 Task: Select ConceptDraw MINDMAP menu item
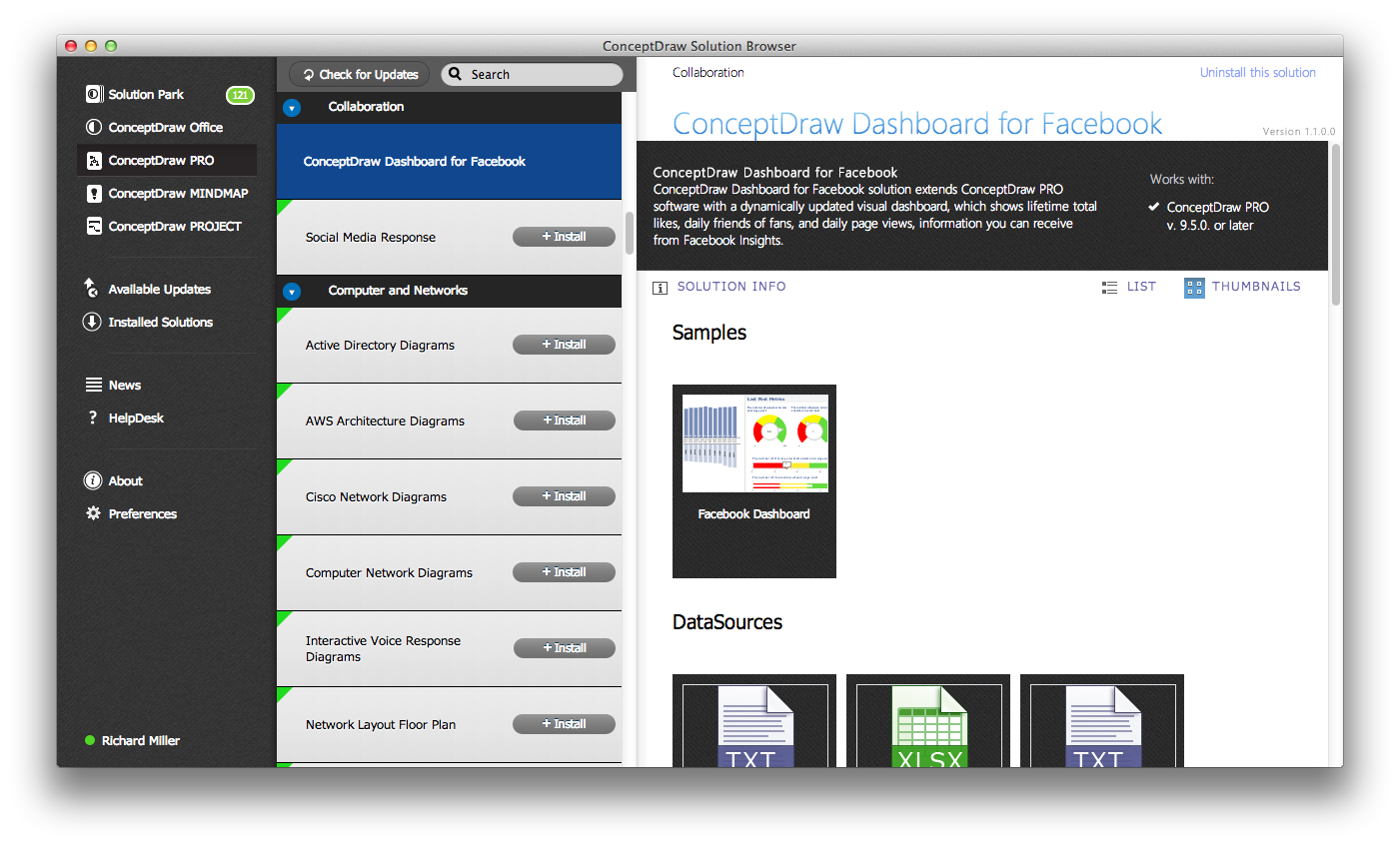tap(178, 193)
